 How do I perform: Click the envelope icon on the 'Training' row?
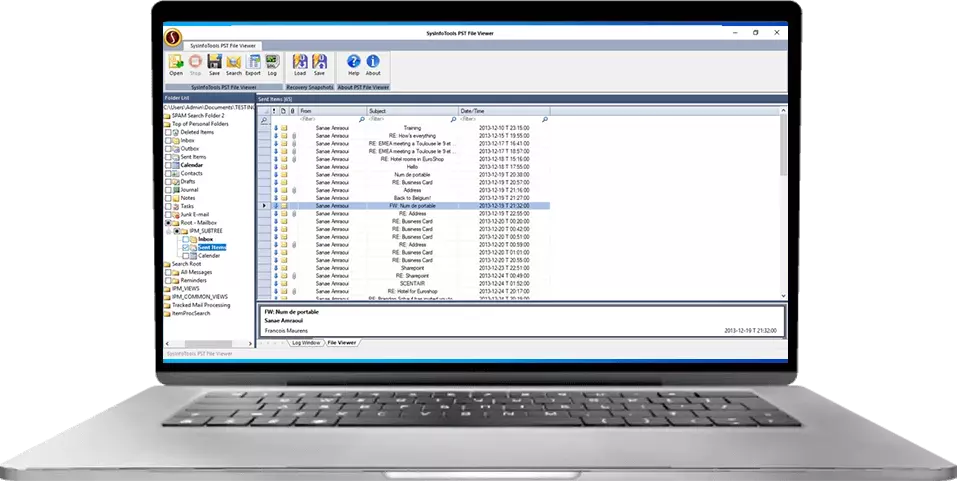(x=284, y=128)
